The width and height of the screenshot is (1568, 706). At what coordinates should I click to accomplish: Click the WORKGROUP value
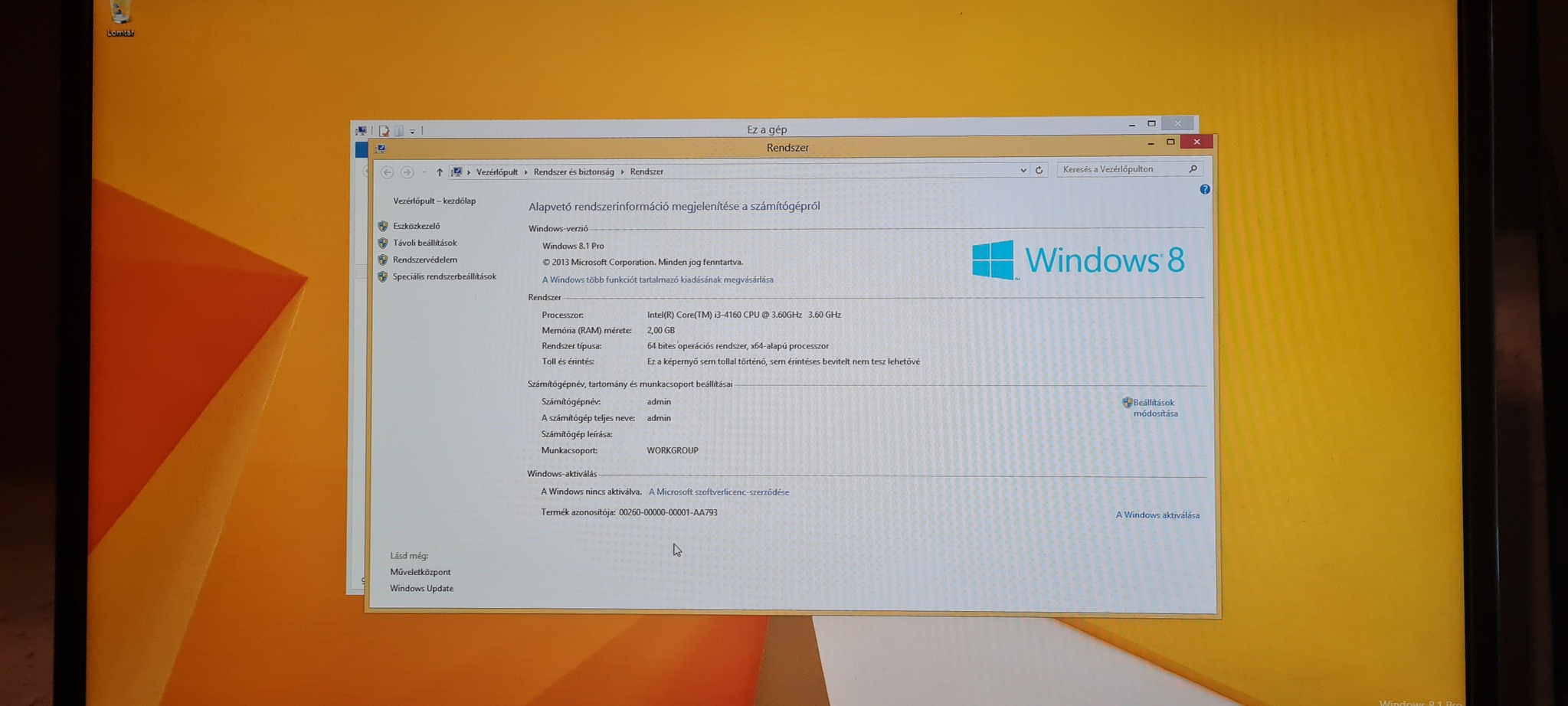click(673, 450)
